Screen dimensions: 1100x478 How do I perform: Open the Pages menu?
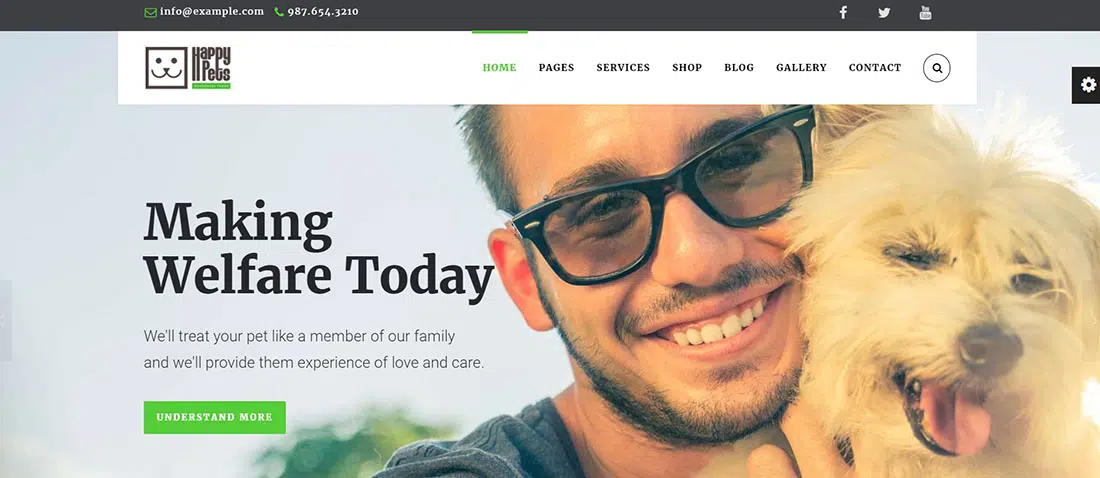[556, 68]
